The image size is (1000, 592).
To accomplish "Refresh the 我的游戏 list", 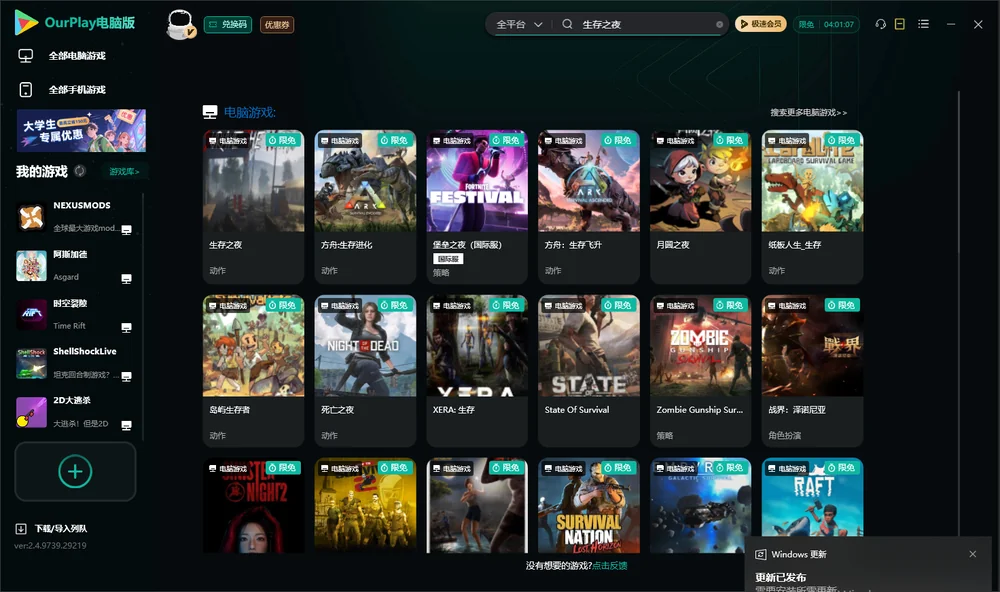I will click(80, 171).
